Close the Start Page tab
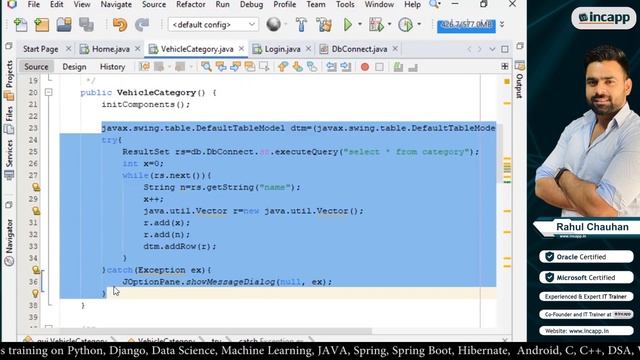Image resolution: width=640 pixels, height=360 pixels. 68,49
